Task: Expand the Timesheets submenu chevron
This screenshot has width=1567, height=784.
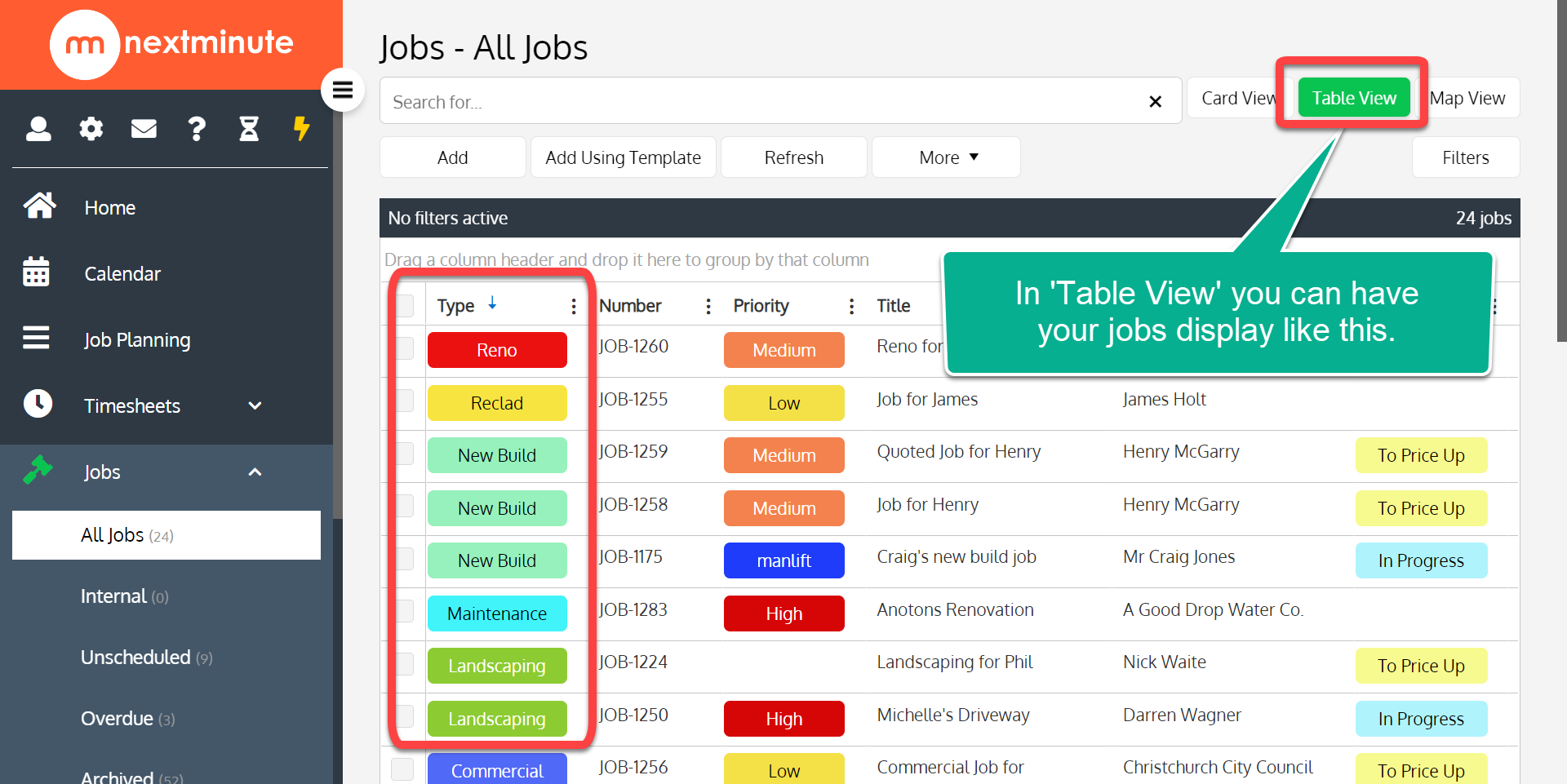Action: tap(255, 405)
